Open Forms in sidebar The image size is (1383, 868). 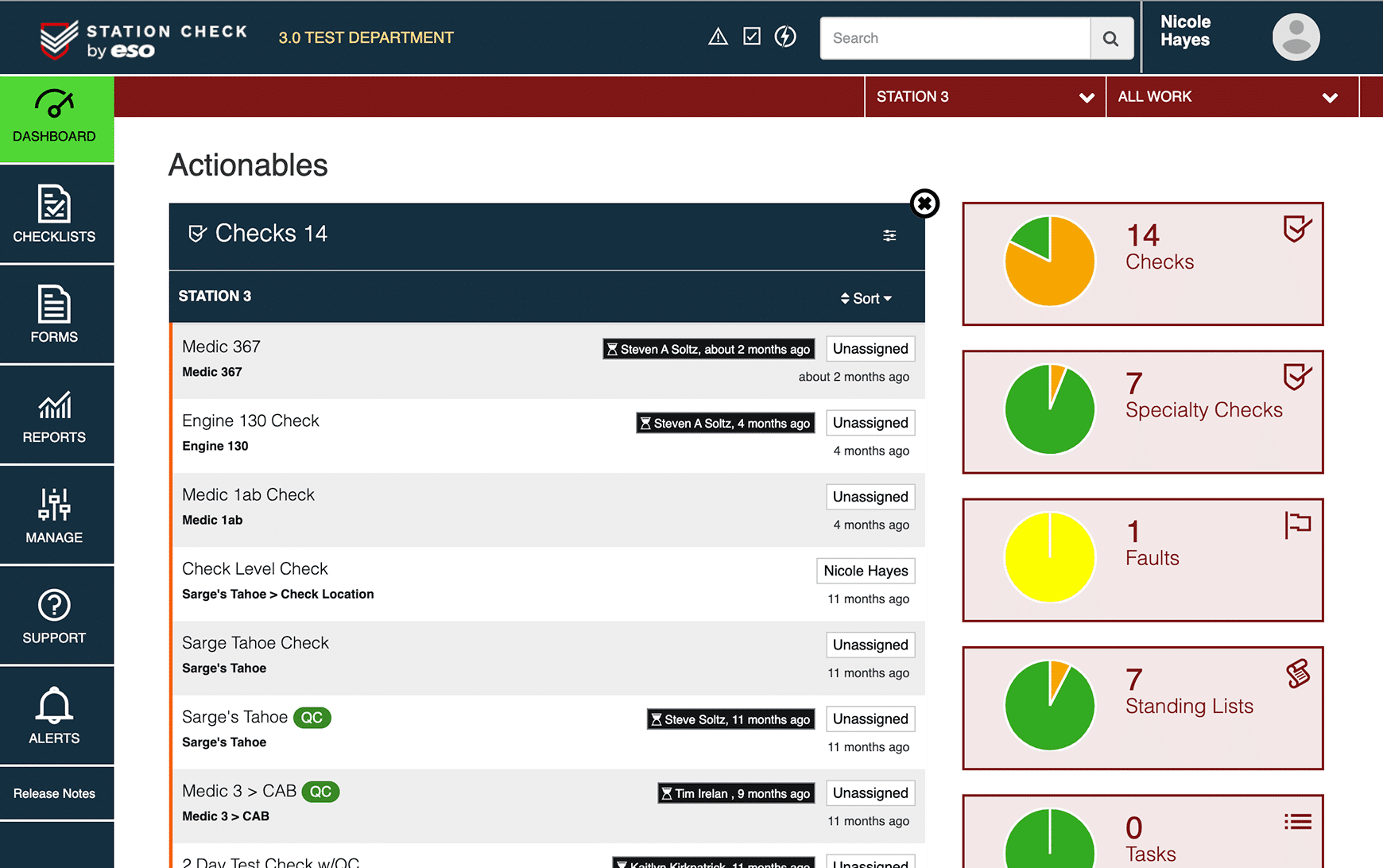point(56,314)
